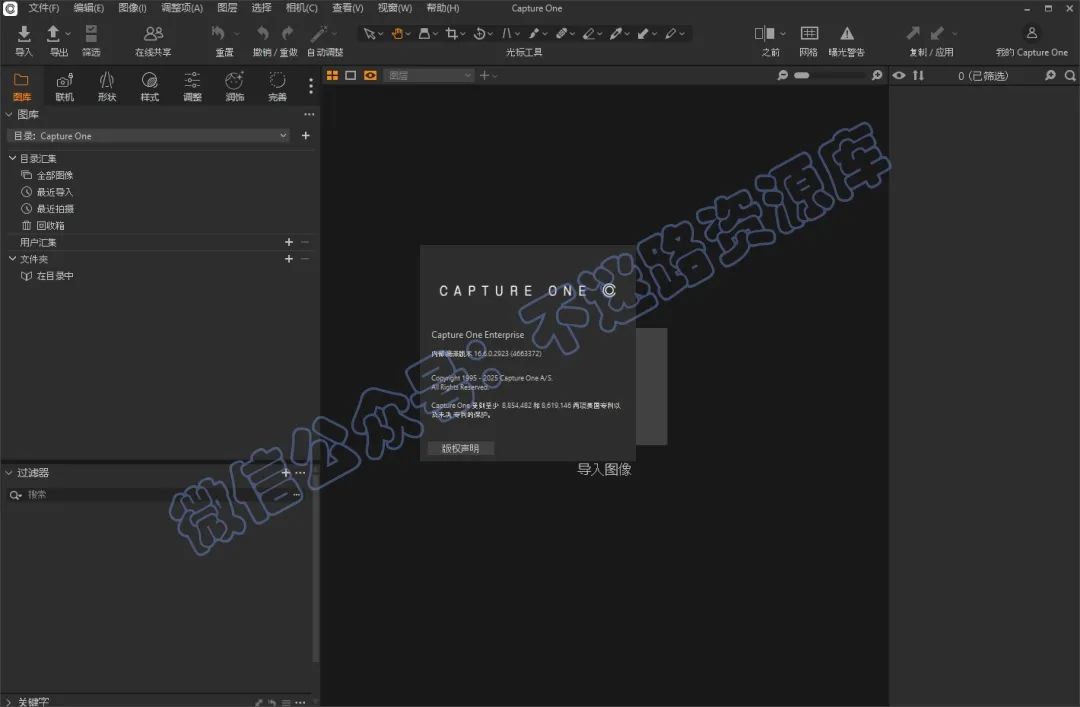
Task: Open the vertical three-dot tool tab options
Action: pos(311,85)
